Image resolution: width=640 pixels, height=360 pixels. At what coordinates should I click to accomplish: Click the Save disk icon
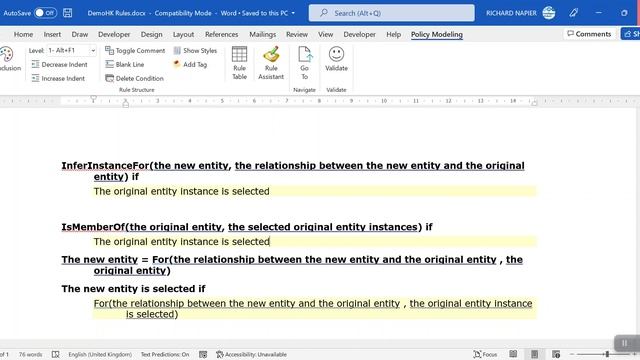pos(68,13)
